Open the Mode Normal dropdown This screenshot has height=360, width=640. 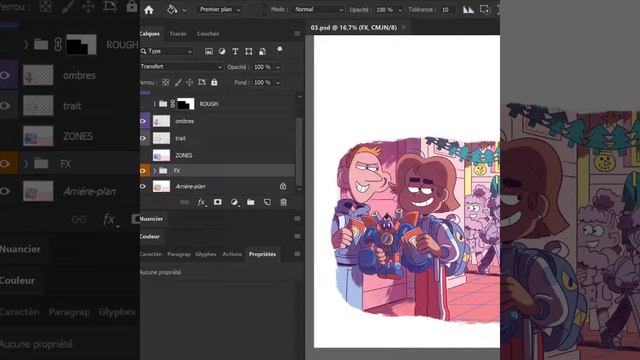318,9
